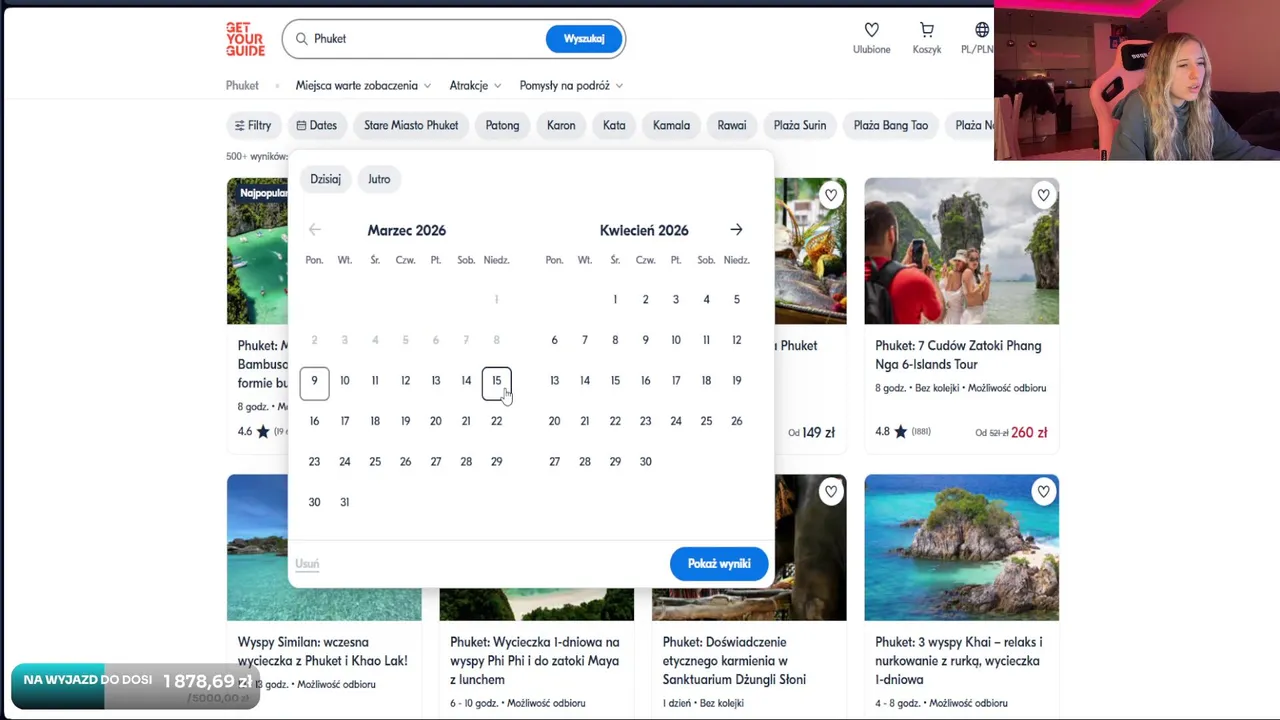This screenshot has width=1280, height=720.
Task: Open Ulubione heart icon in header
Action: 871,30
